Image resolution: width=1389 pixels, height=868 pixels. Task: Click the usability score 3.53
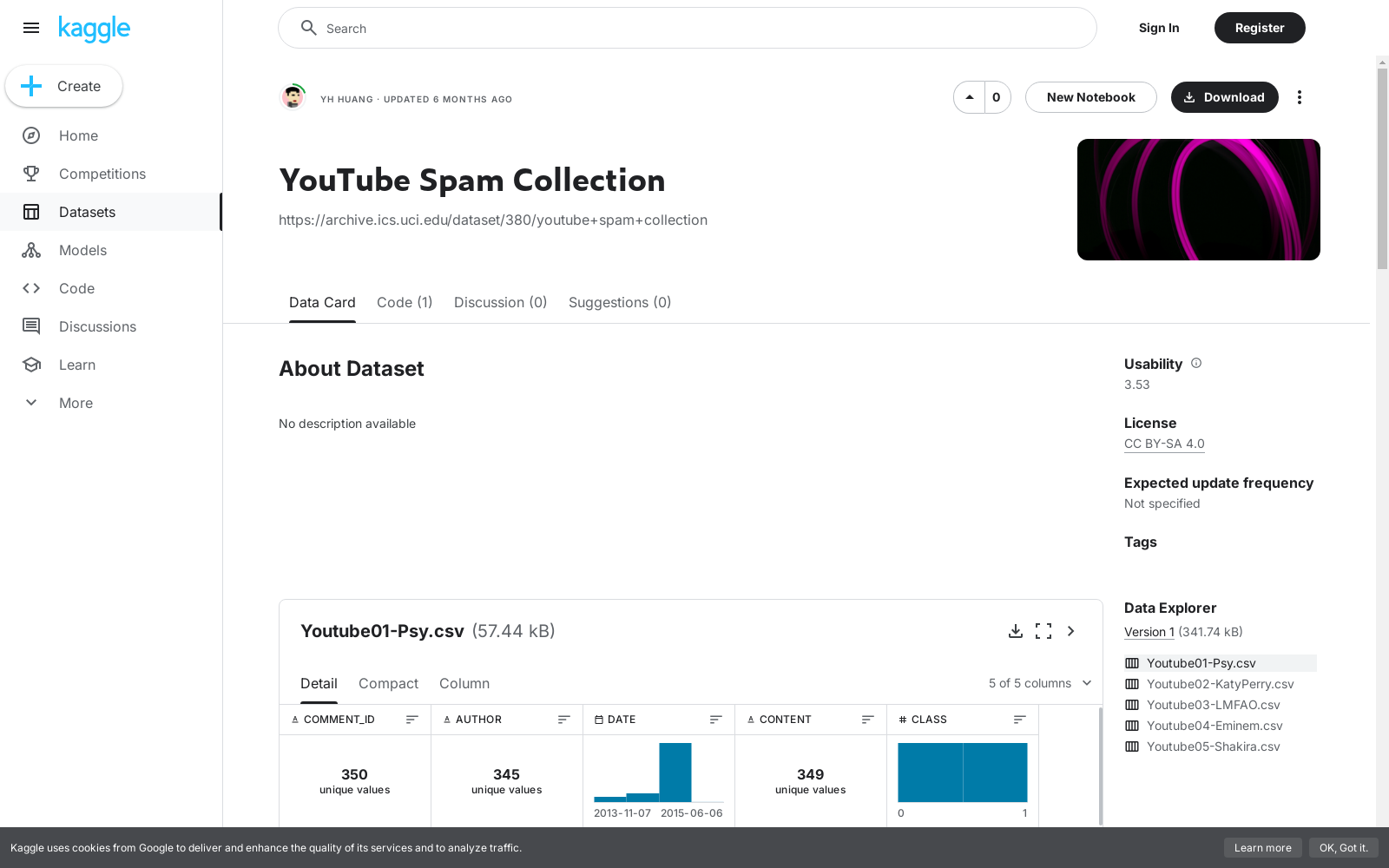tap(1136, 385)
